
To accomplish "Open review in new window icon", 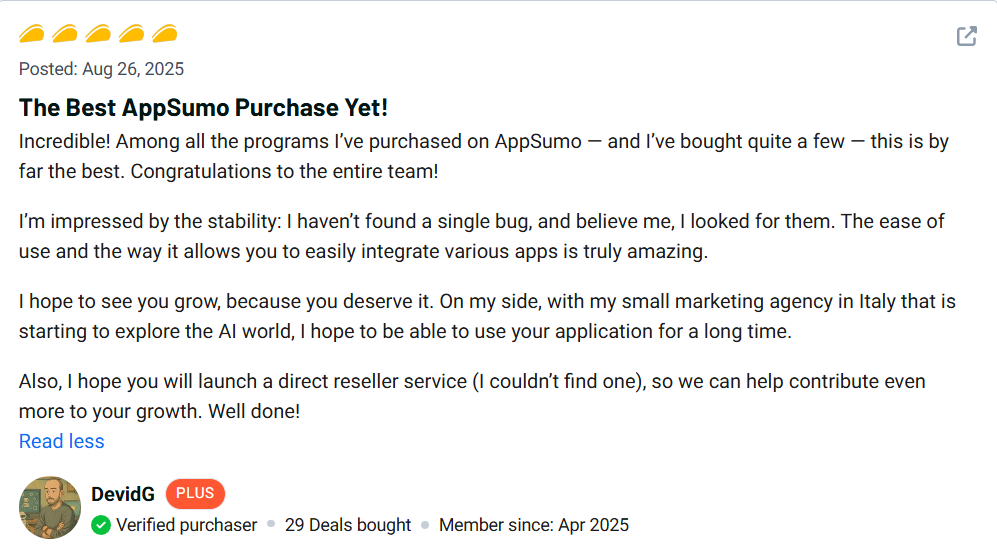I will click(x=966, y=37).
